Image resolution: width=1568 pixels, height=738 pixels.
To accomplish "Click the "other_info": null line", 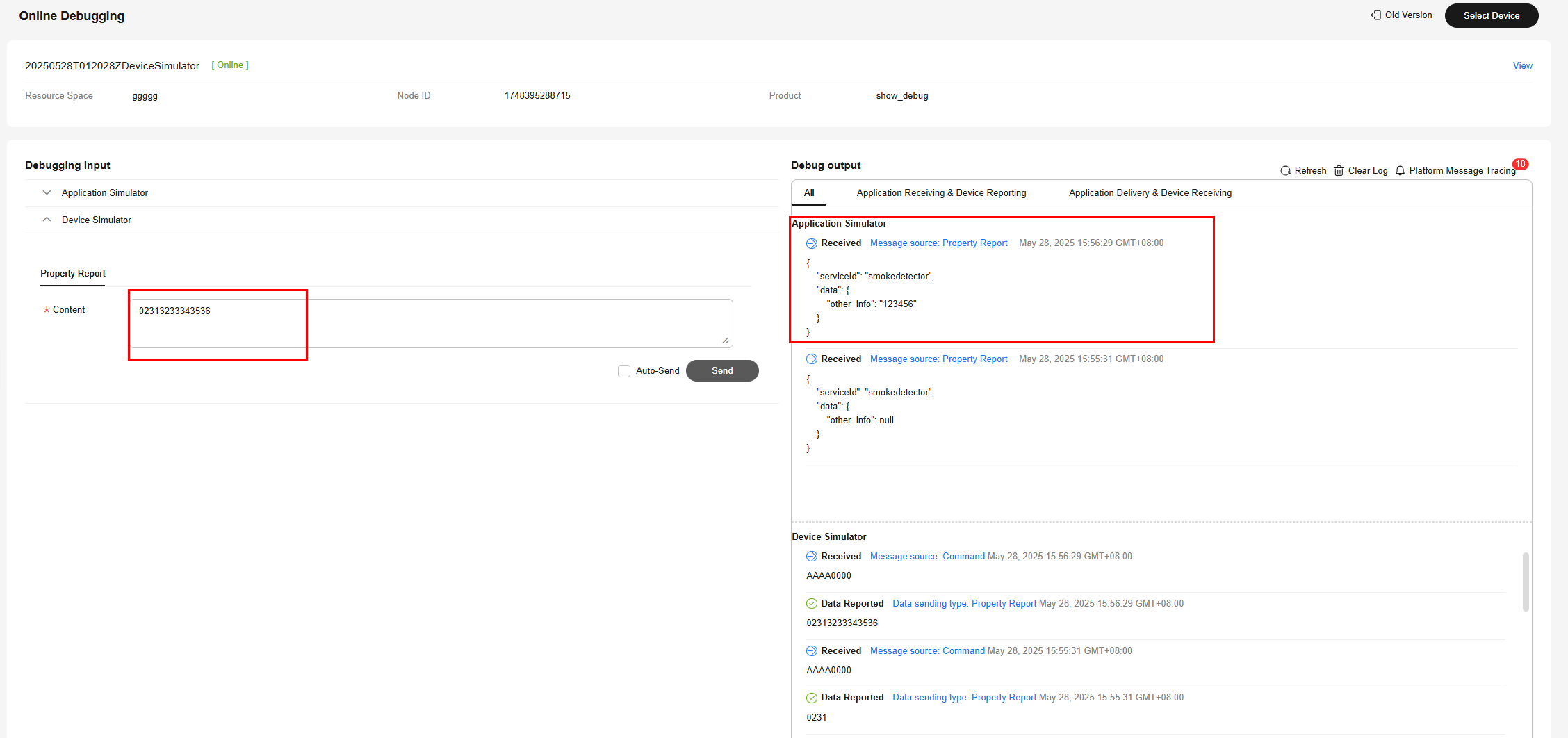I will tap(860, 420).
